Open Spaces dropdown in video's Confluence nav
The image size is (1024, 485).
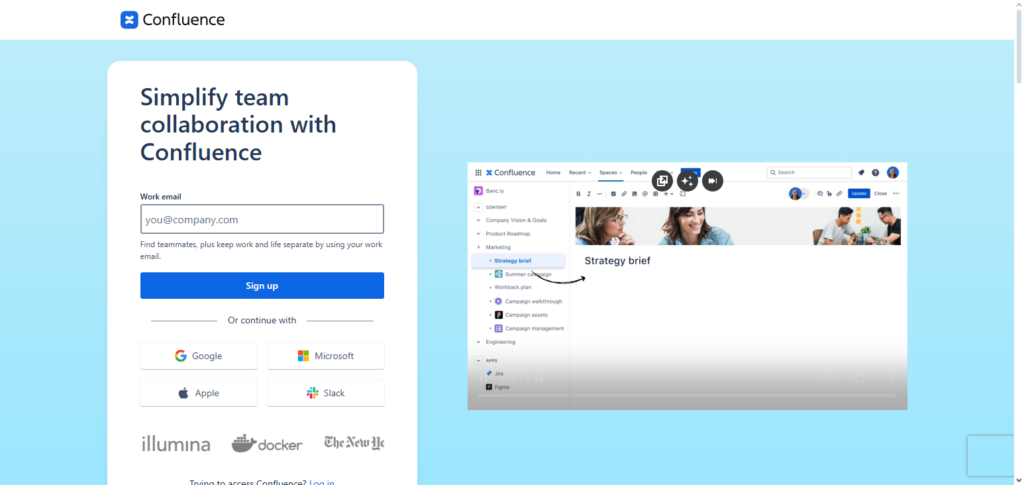click(611, 172)
